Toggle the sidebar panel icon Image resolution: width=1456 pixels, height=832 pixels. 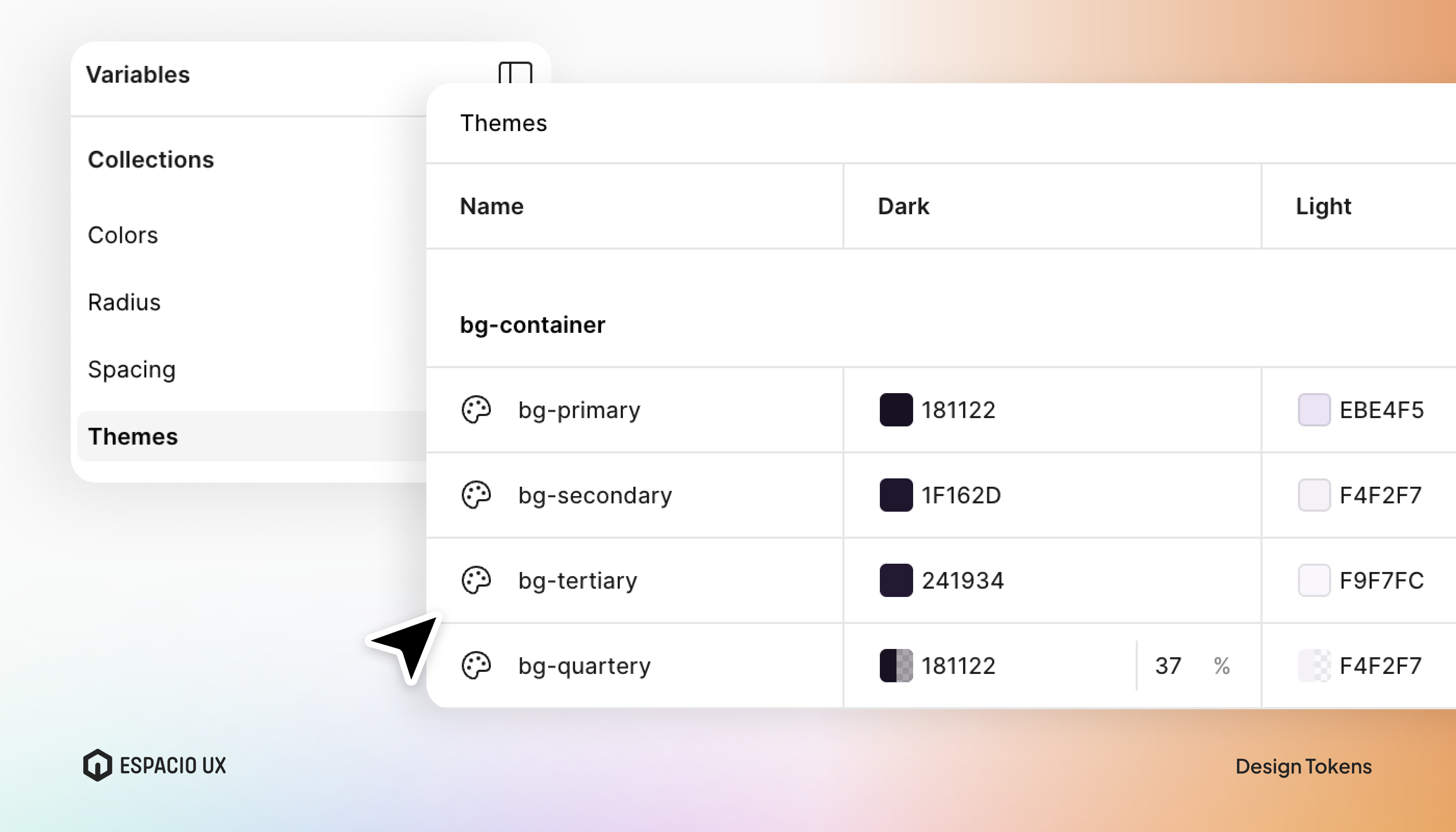coord(515,74)
